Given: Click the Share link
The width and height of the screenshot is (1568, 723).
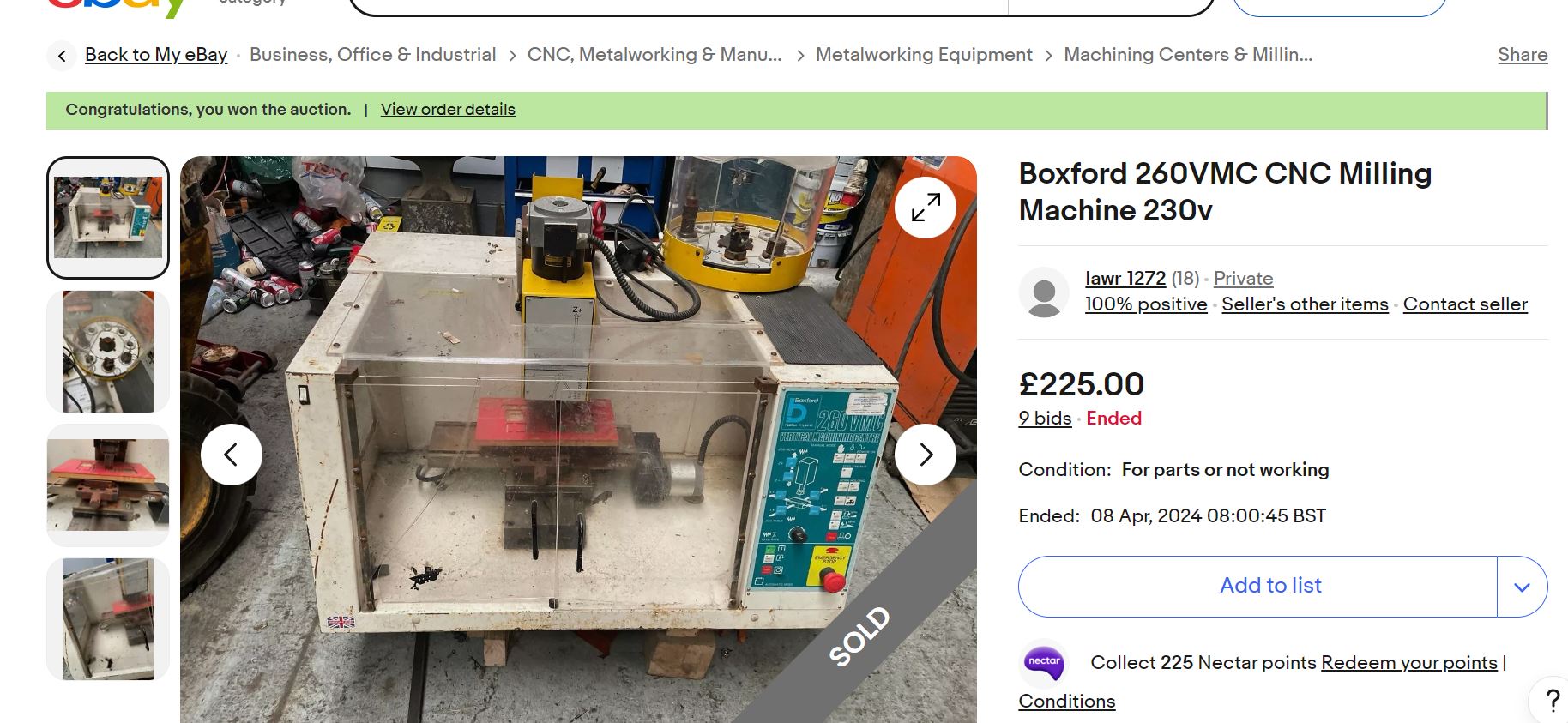Looking at the screenshot, I should click(x=1522, y=55).
